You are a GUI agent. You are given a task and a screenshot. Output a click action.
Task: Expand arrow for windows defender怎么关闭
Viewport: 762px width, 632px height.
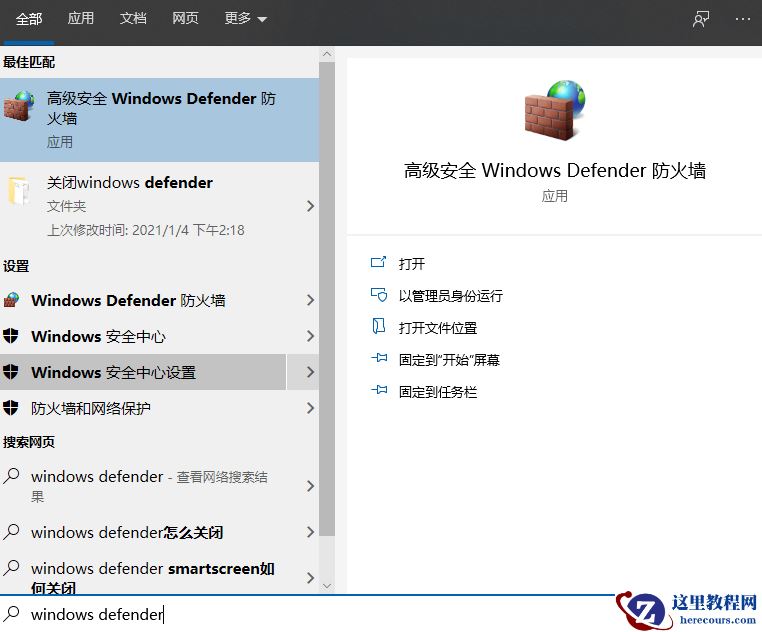pyautogui.click(x=310, y=532)
